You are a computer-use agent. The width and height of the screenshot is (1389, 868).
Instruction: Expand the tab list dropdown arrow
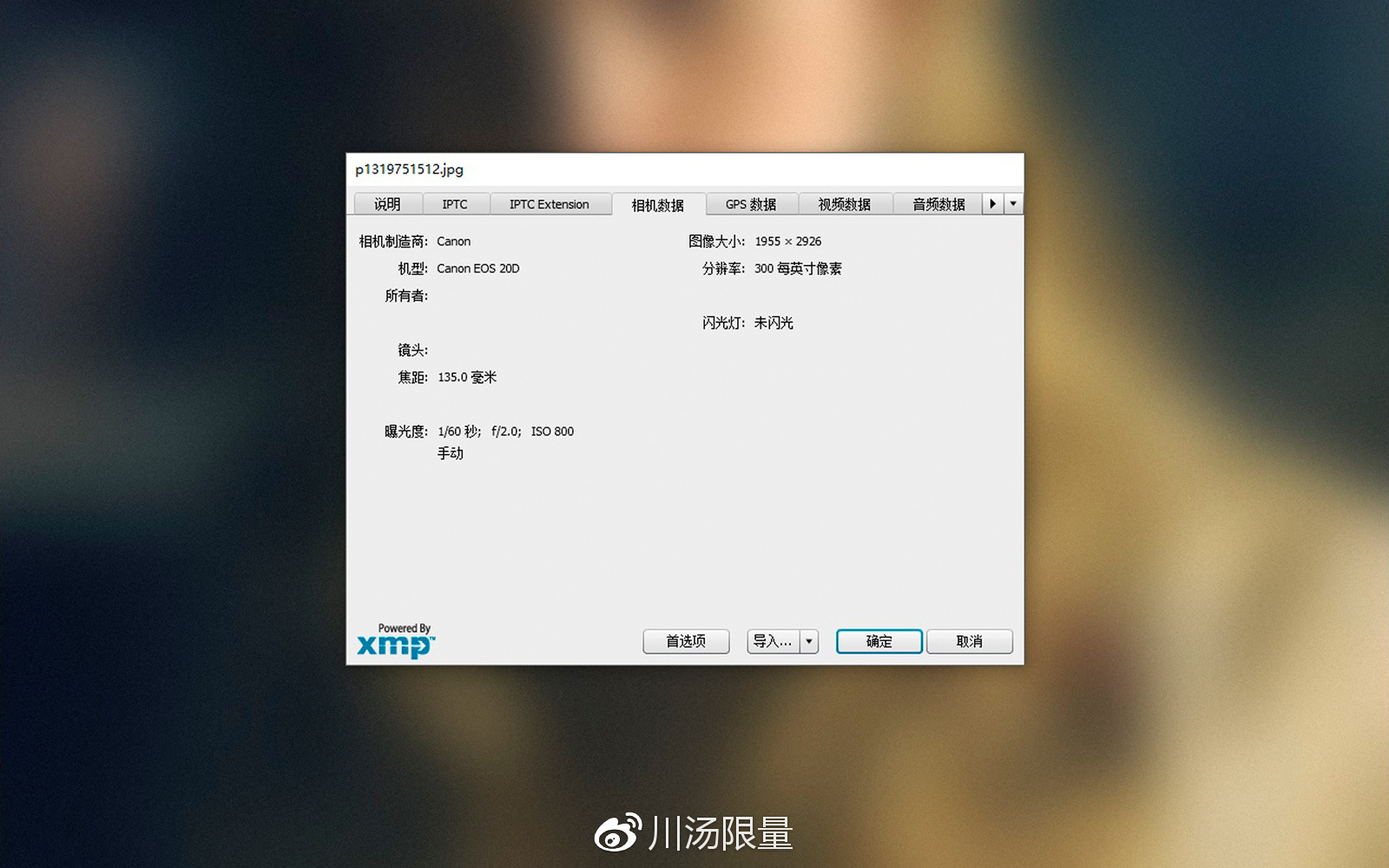point(1013,204)
